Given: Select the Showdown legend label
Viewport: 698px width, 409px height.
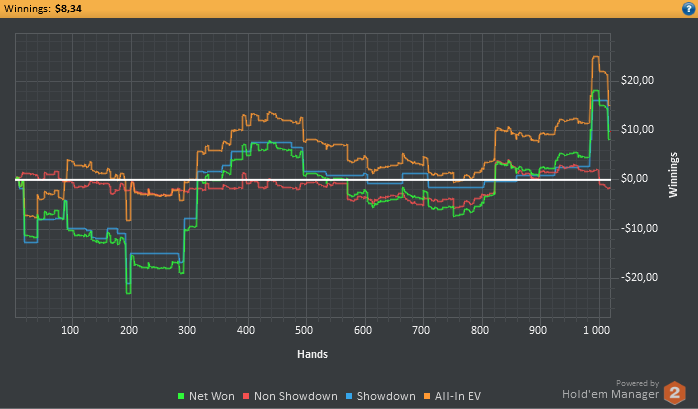Looking at the screenshot, I should (386, 396).
